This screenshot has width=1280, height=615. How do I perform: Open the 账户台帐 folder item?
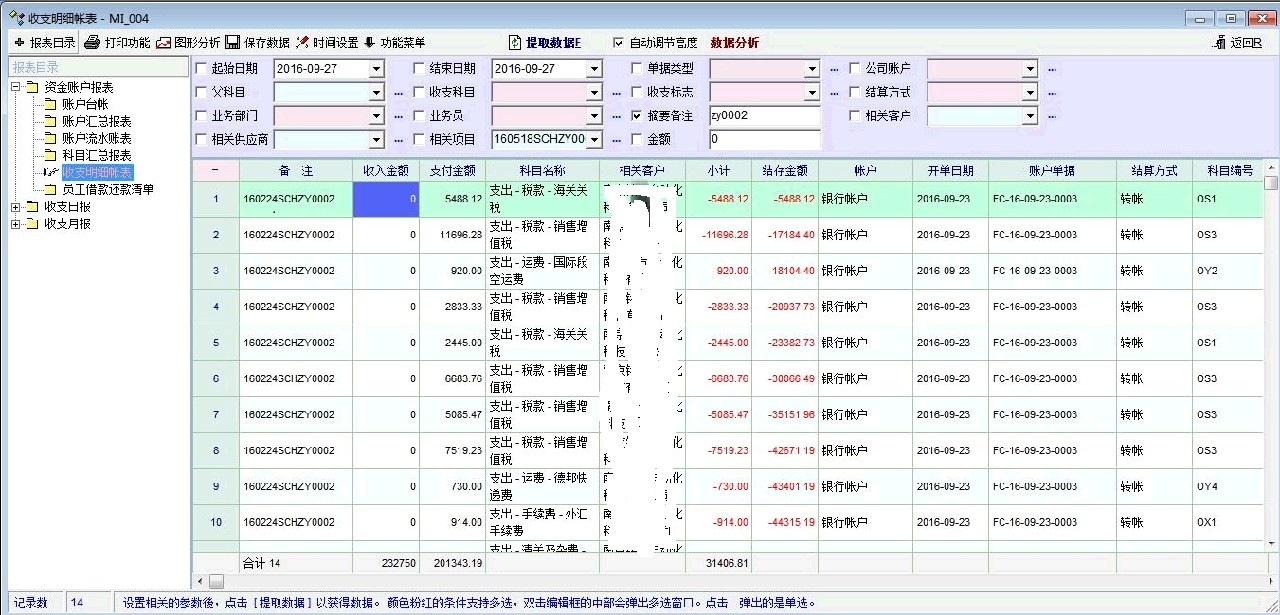point(84,104)
